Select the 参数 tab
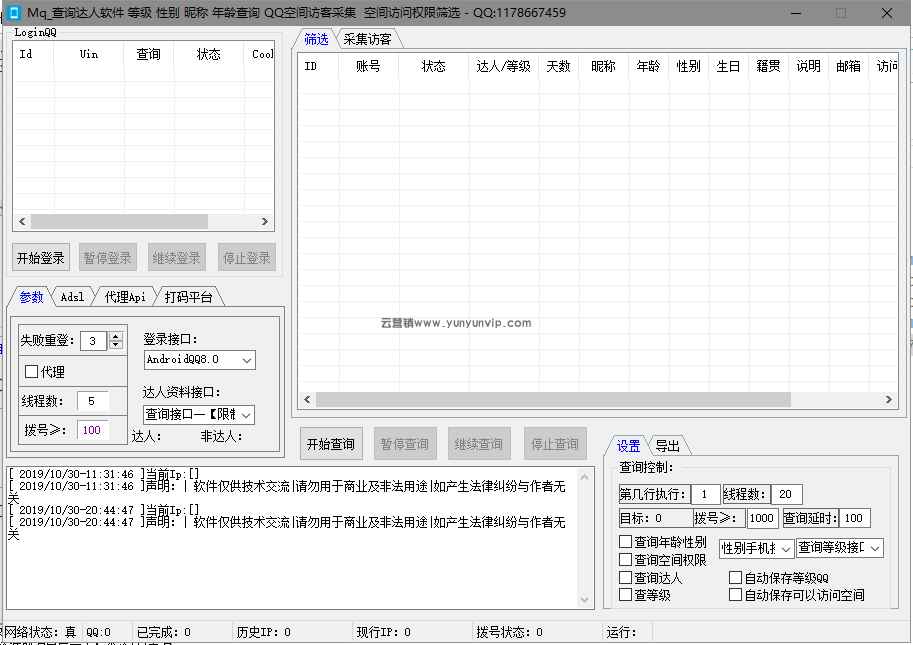The image size is (913, 645). pyautogui.click(x=31, y=297)
